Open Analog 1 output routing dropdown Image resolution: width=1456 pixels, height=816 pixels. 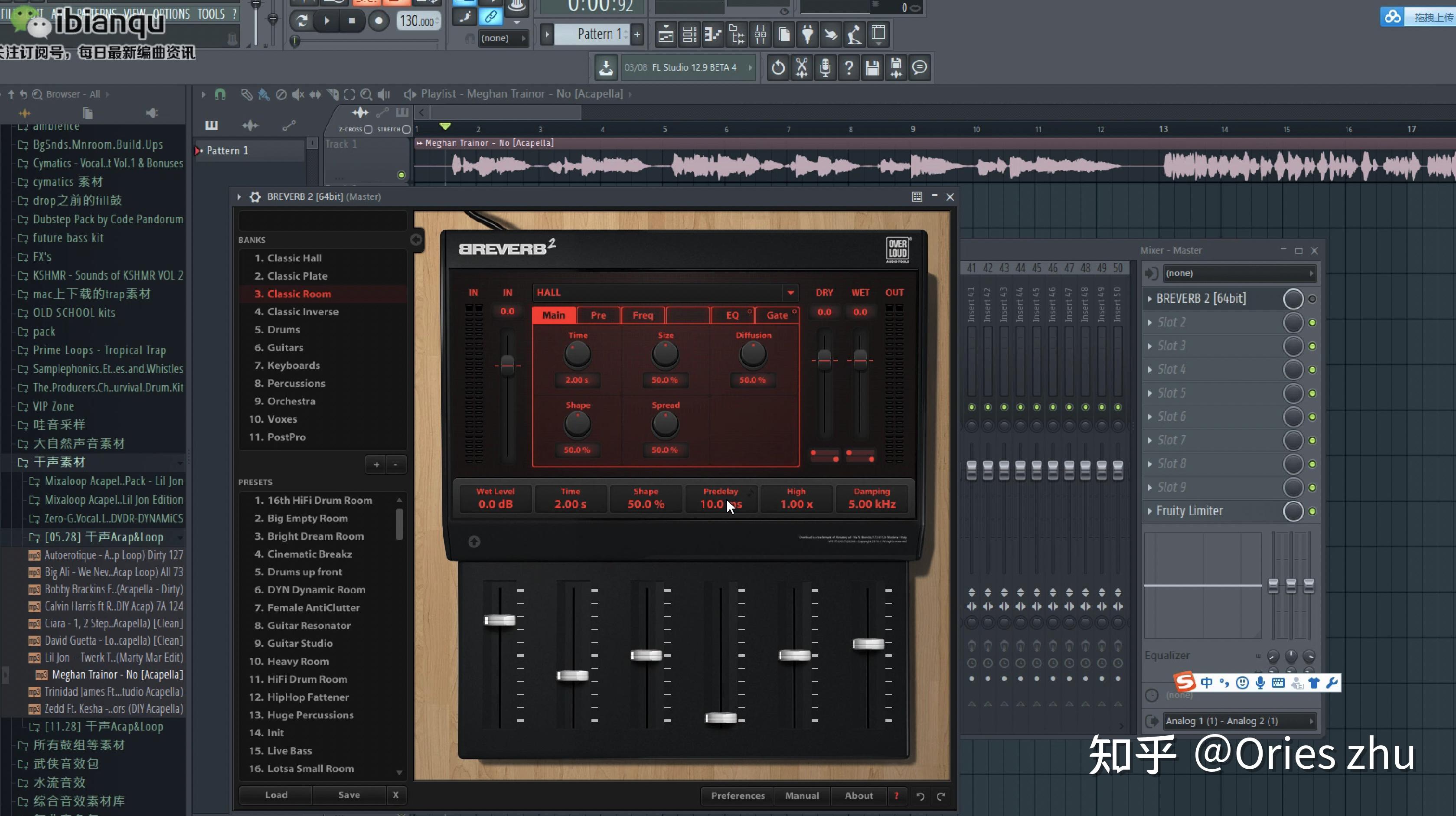1238,721
